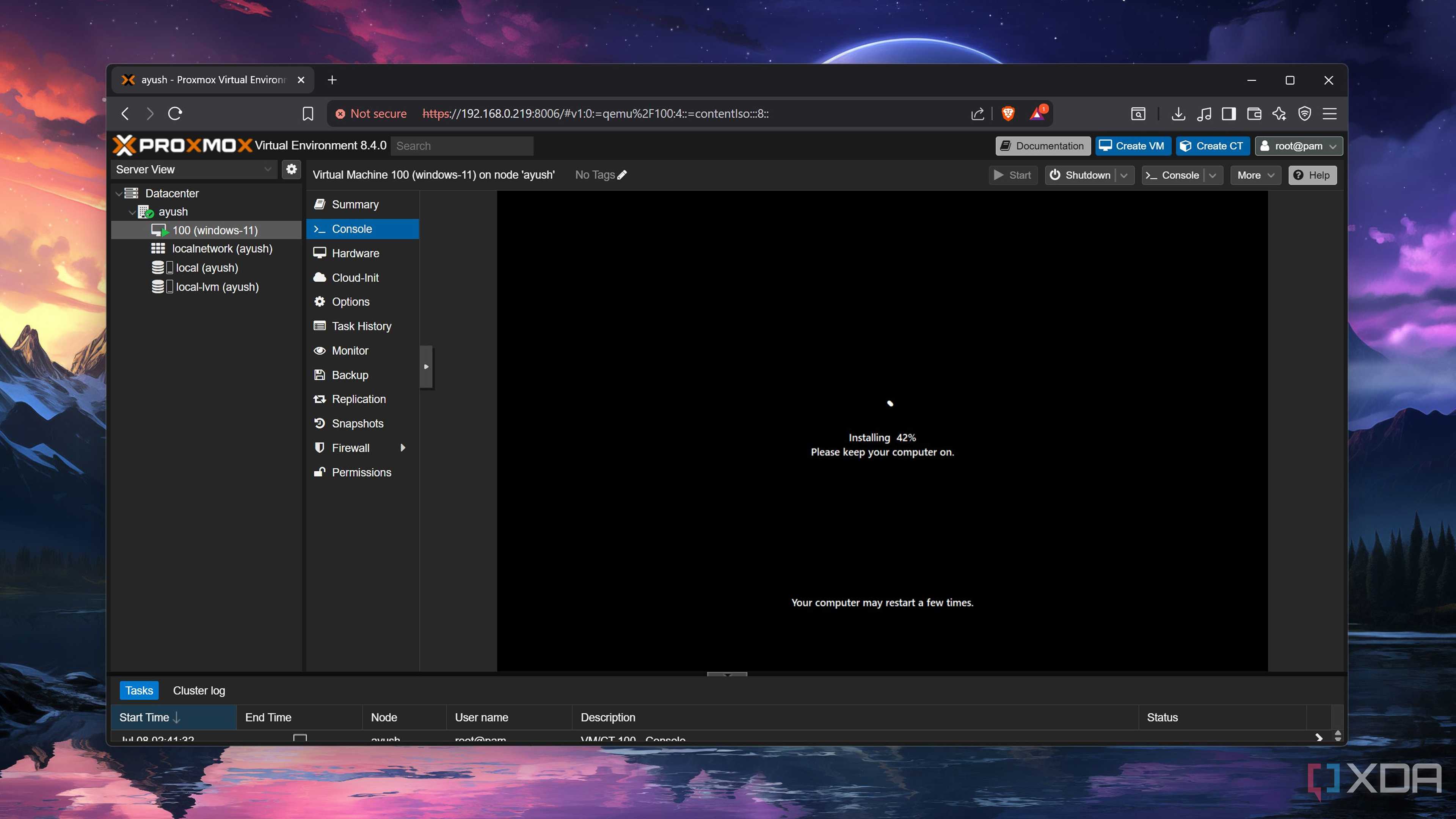This screenshot has height=819, width=1456.
Task: Open the Hardware section
Action: 362,253
